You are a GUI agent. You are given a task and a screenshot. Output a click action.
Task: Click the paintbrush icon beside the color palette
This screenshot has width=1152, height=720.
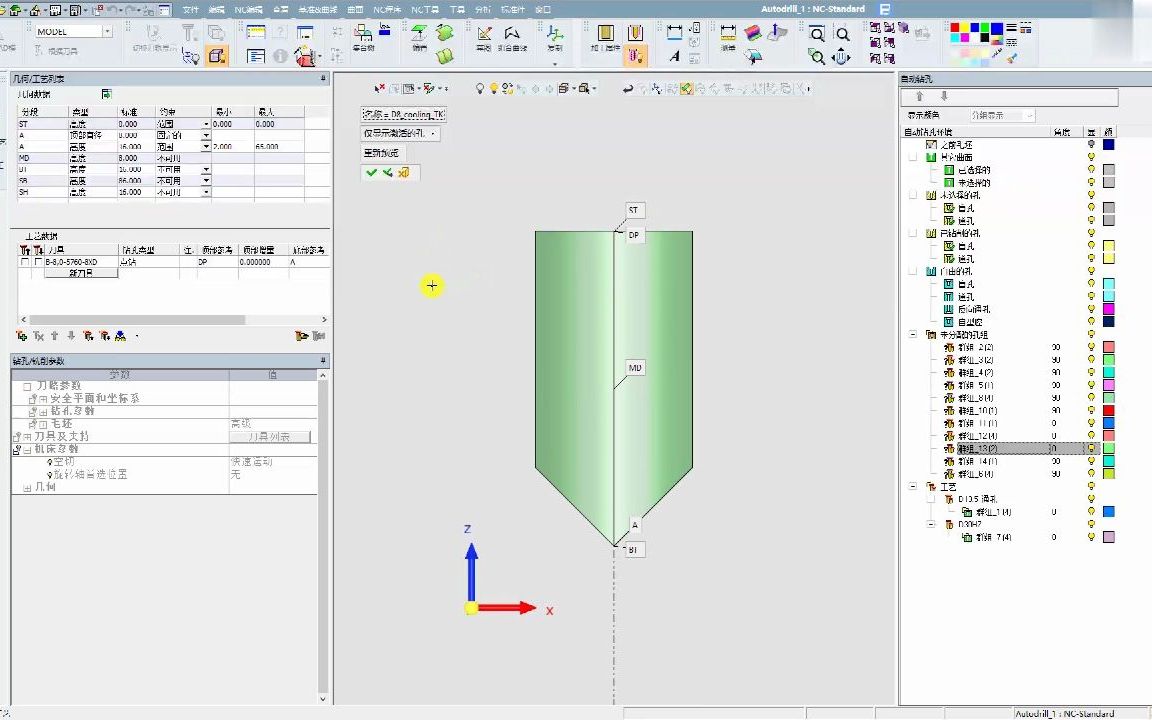tap(1012, 57)
